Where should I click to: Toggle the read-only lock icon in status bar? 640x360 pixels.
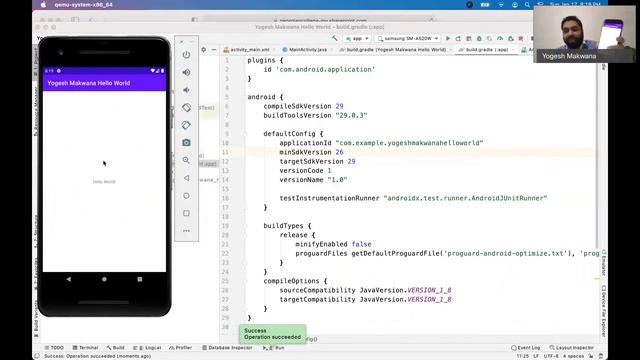pyautogui.click(x=591, y=356)
